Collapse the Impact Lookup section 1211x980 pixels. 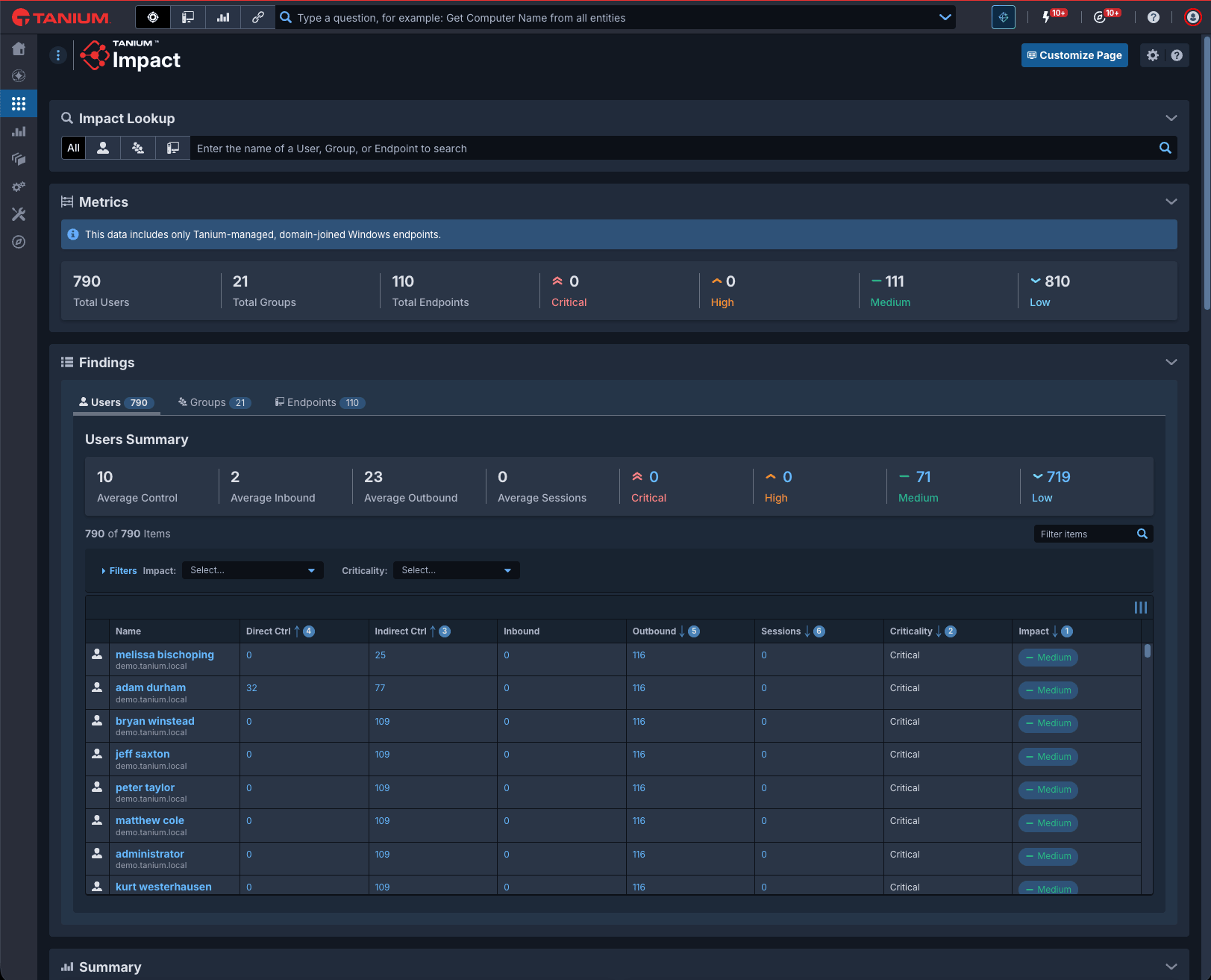pos(1171,118)
